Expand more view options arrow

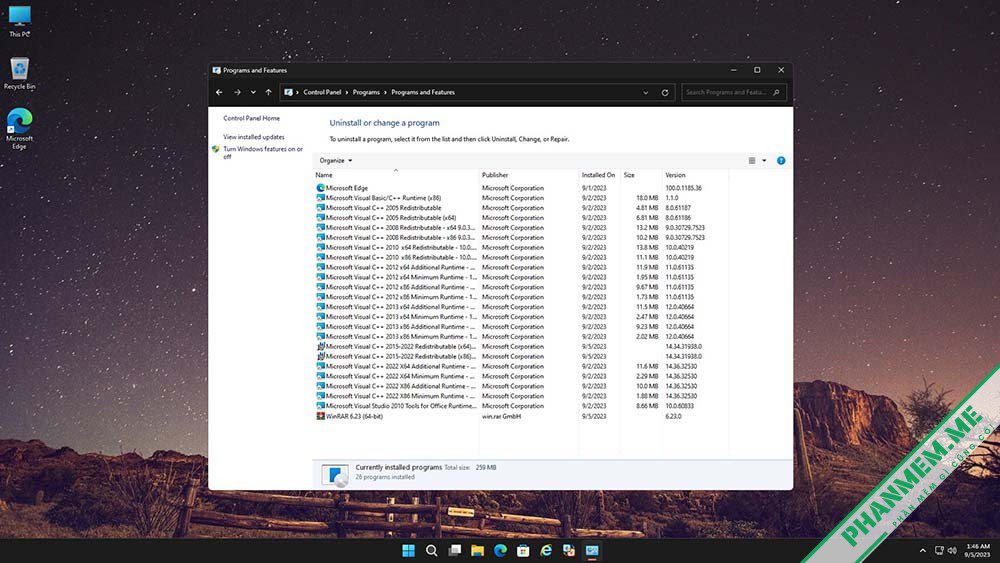[764, 161]
